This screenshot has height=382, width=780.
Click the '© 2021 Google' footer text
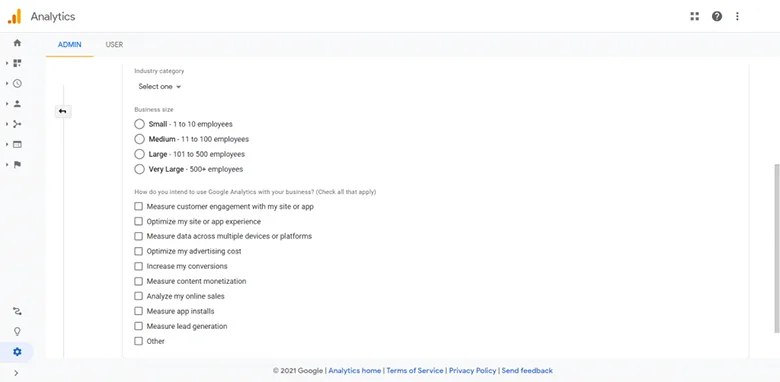coord(298,371)
